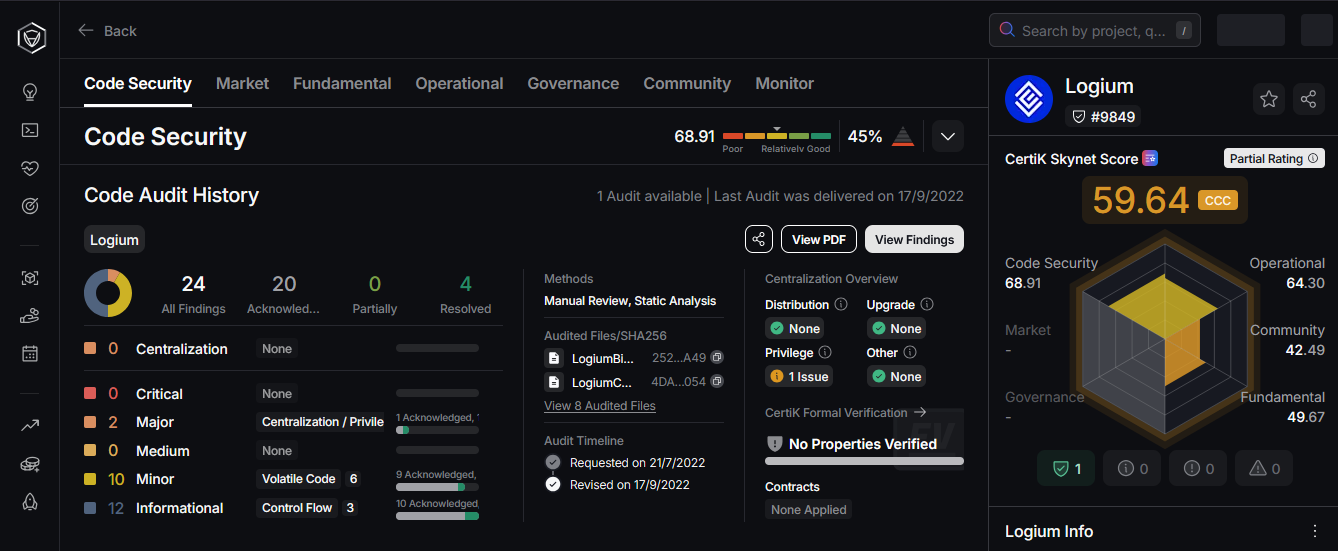Show Privilege info tooltip icon
Viewport: 1338px width, 551px height.
pyautogui.click(x=825, y=352)
